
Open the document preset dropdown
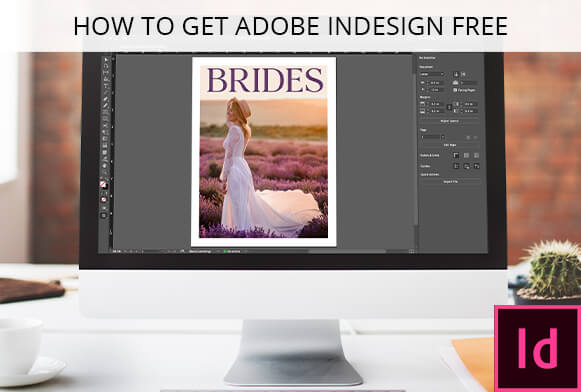point(432,74)
